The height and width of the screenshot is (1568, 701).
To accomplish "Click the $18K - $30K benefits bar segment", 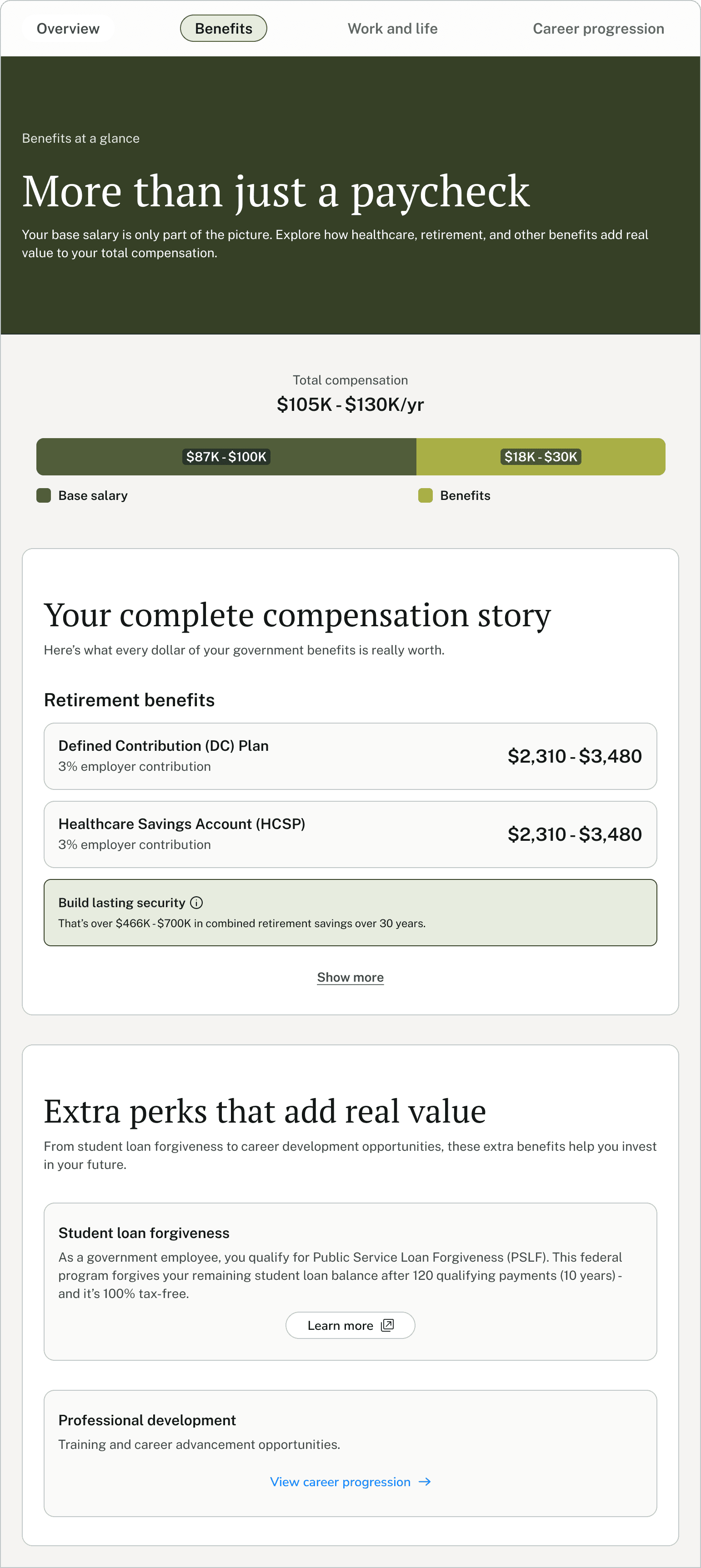I will [540, 456].
